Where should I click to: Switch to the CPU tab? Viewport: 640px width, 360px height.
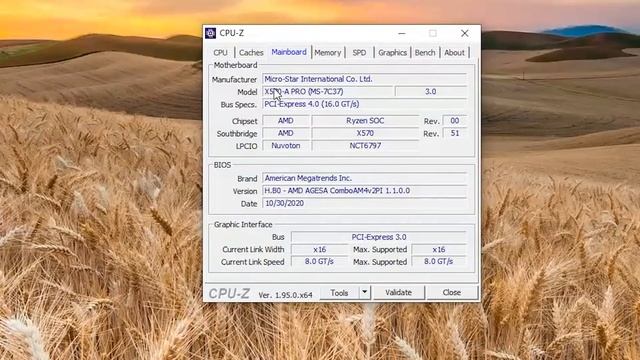220,53
